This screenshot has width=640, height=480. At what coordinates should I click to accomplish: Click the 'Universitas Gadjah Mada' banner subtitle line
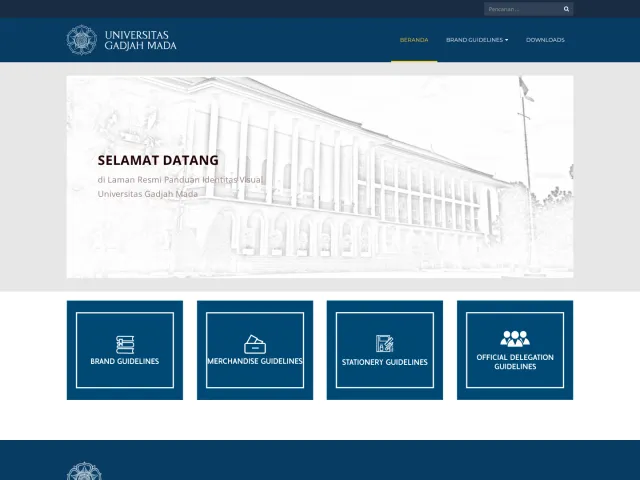pyautogui.click(x=148, y=194)
